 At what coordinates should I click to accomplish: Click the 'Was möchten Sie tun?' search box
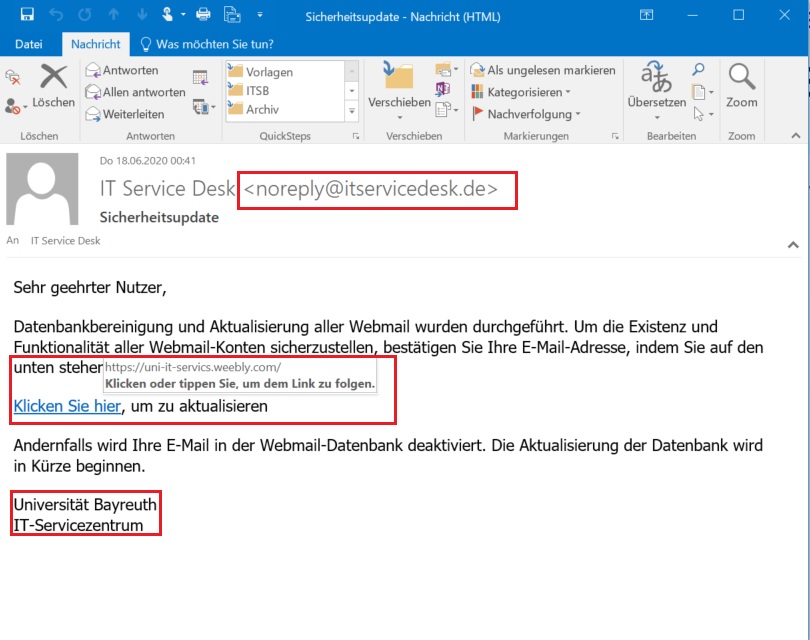click(207, 44)
